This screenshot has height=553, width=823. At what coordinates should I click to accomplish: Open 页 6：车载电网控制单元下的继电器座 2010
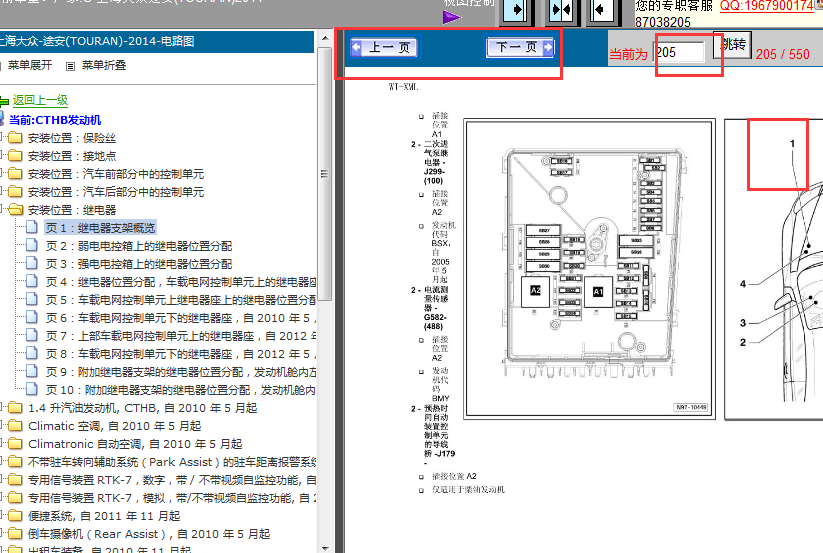pyautogui.click(x=181, y=318)
